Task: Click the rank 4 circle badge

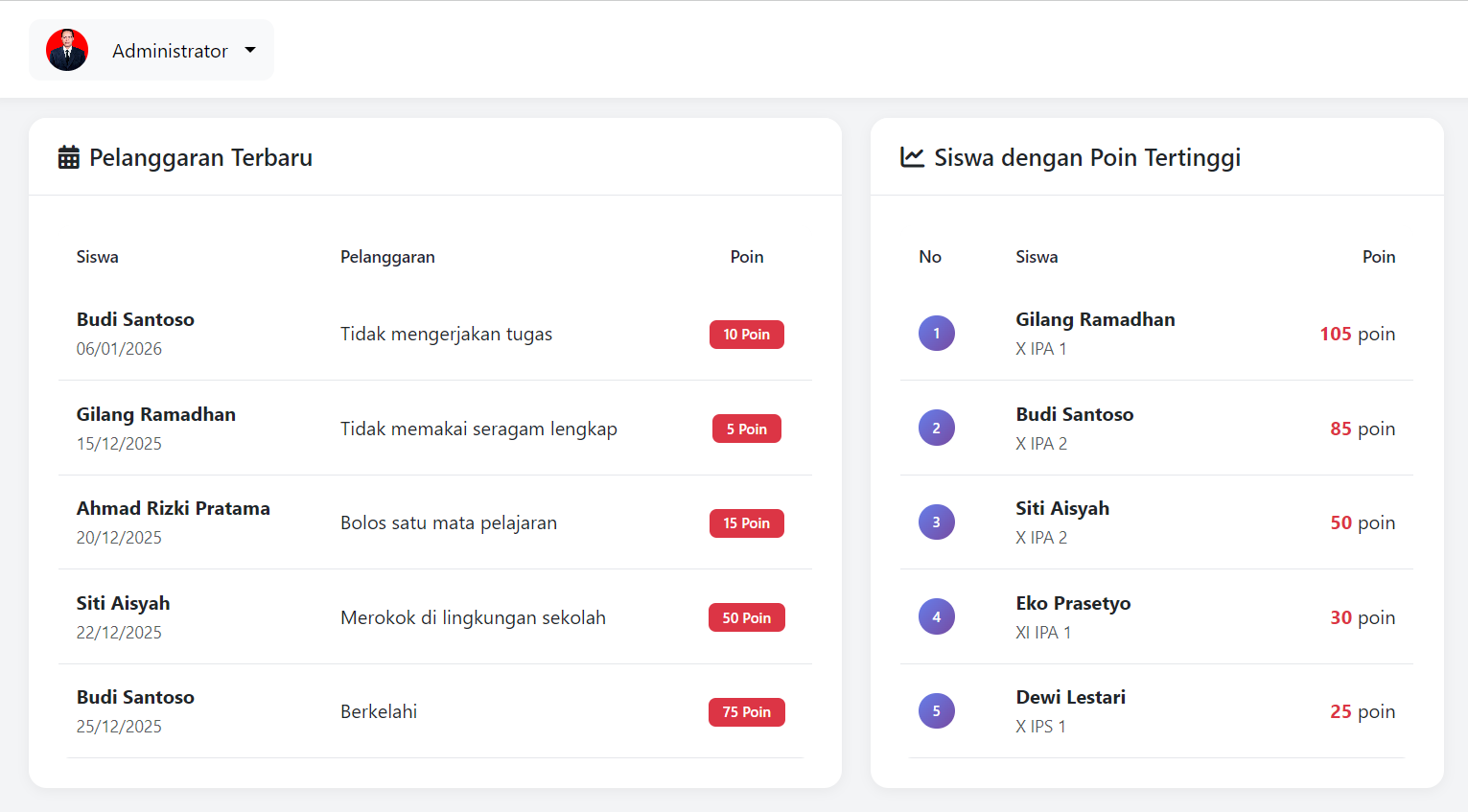Action: (x=937, y=616)
